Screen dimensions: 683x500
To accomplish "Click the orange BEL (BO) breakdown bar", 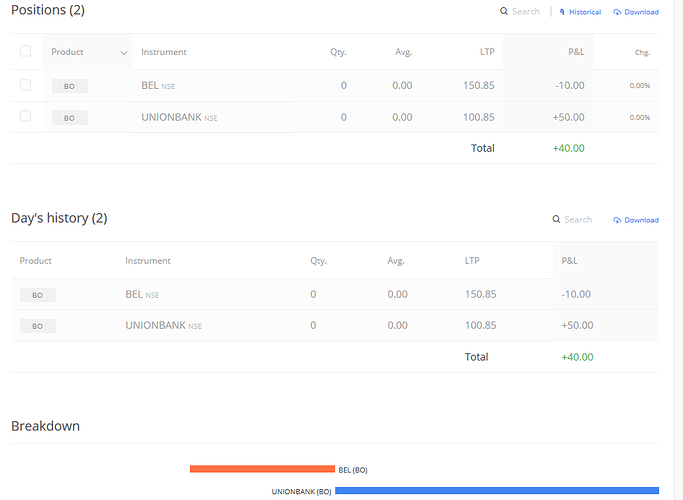I will (262, 469).
